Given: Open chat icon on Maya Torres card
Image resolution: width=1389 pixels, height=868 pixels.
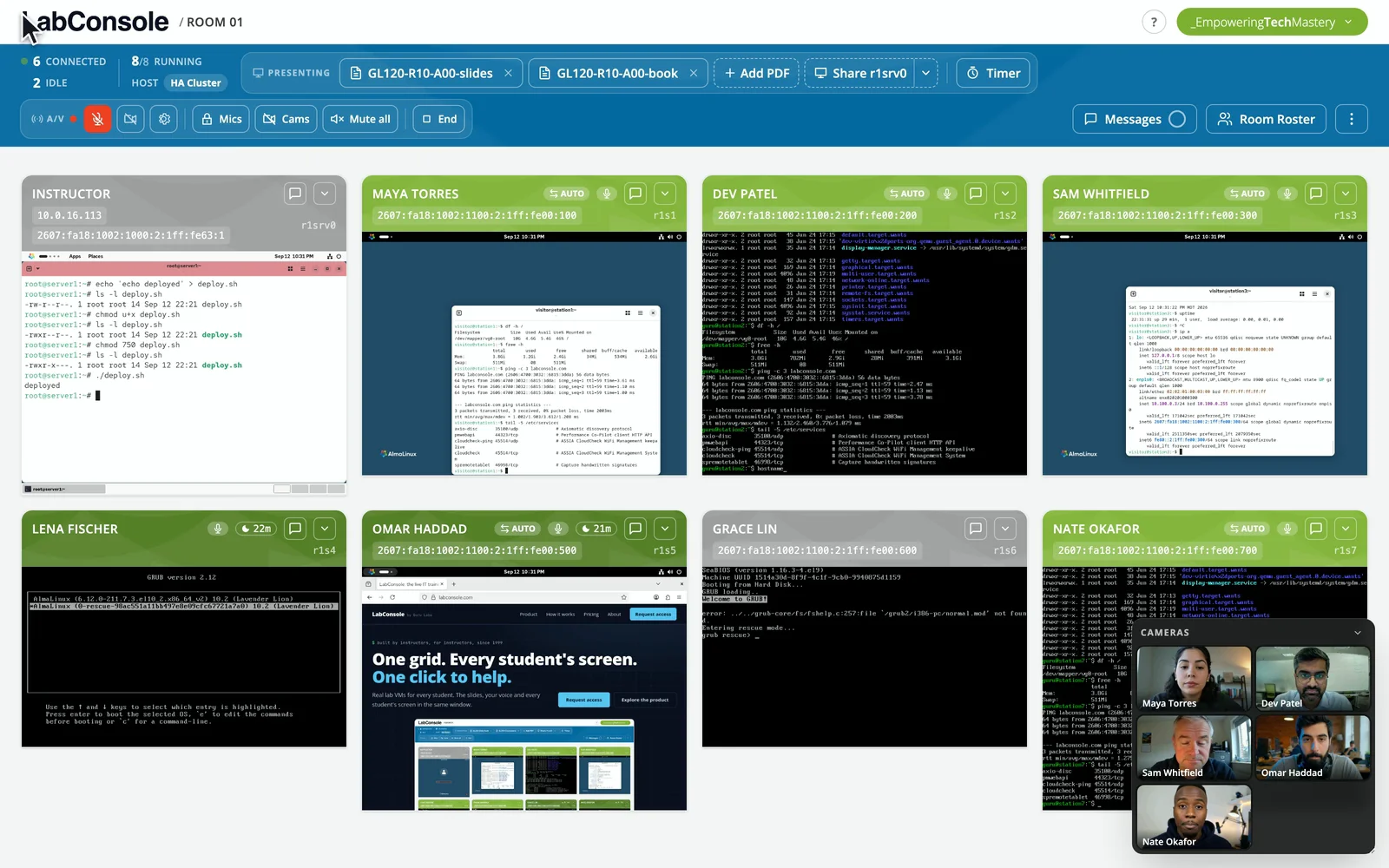Looking at the screenshot, I should click(x=635, y=194).
